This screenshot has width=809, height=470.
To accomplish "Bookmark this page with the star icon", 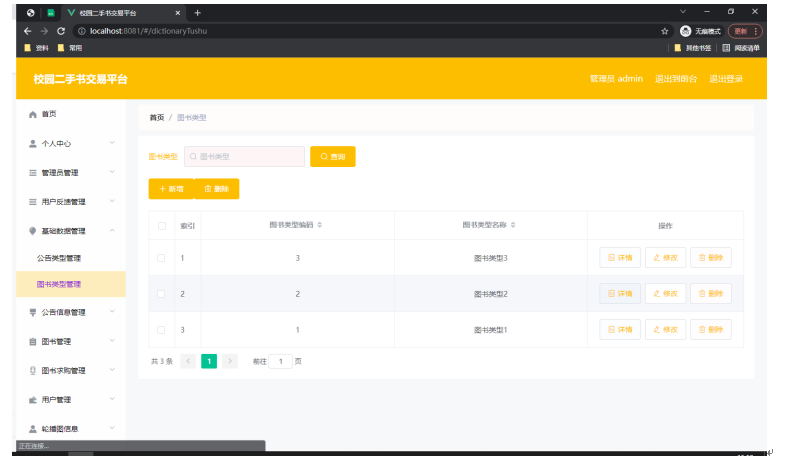I will point(665,31).
